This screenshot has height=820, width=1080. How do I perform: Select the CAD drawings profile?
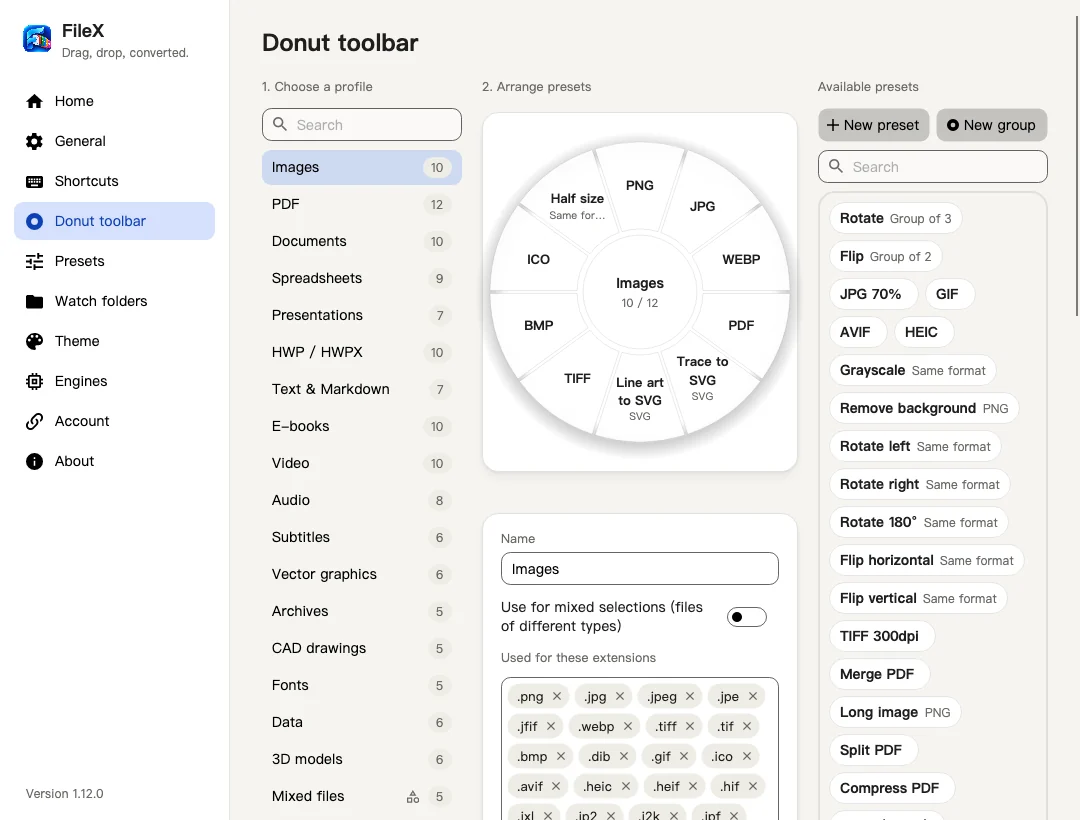[x=362, y=649]
